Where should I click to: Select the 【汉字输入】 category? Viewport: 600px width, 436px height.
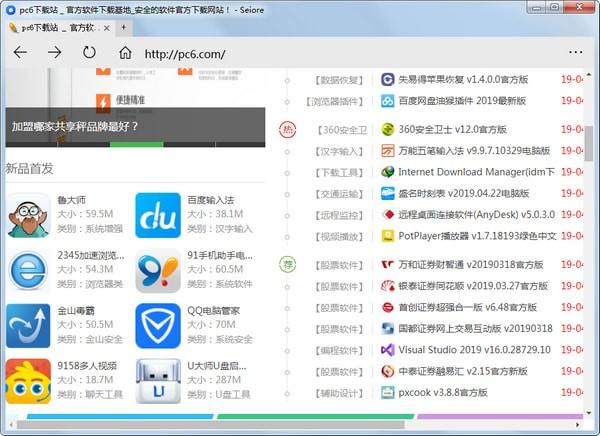point(339,151)
